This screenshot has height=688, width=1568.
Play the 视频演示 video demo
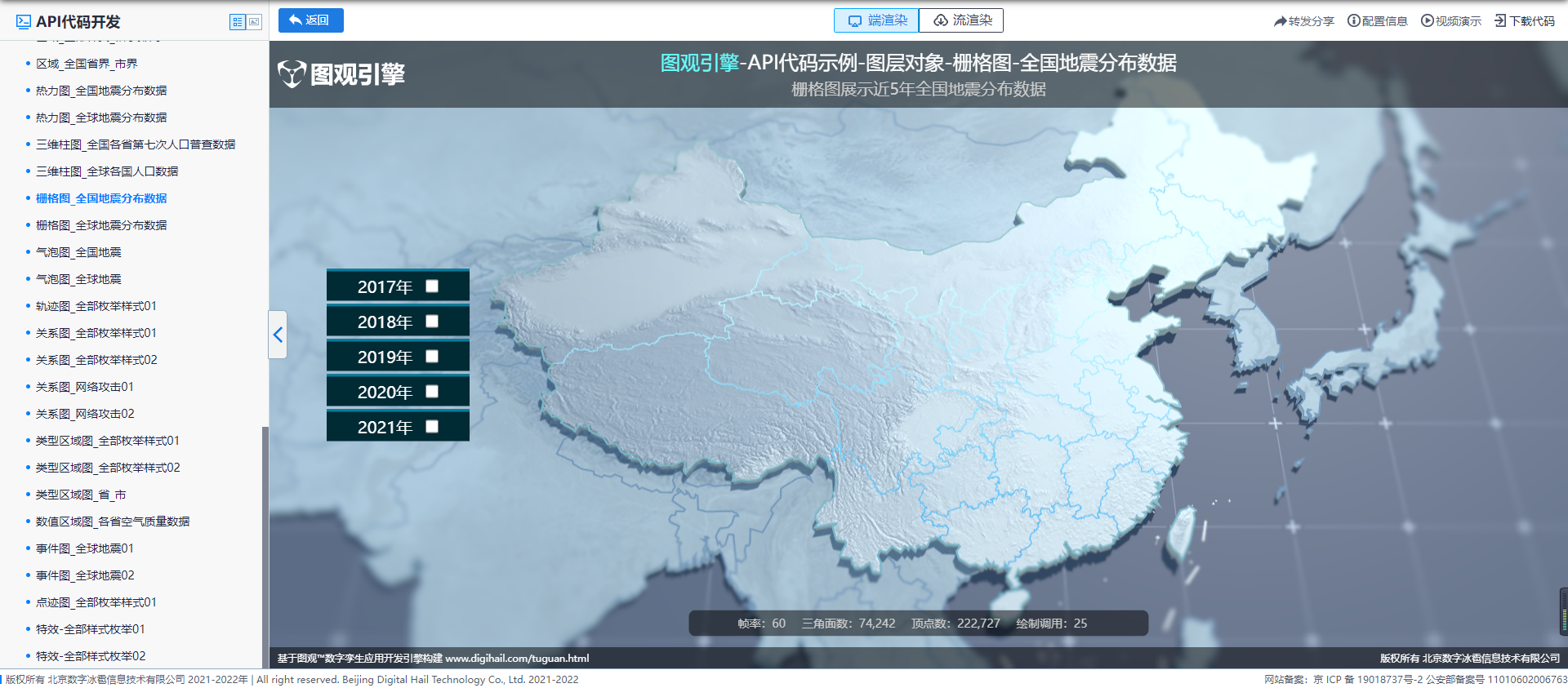coord(1451,21)
